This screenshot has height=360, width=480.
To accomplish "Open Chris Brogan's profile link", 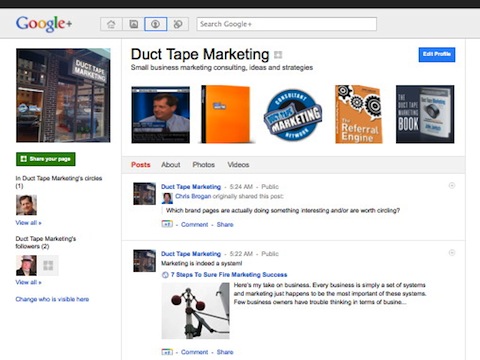I will pyautogui.click(x=193, y=196).
